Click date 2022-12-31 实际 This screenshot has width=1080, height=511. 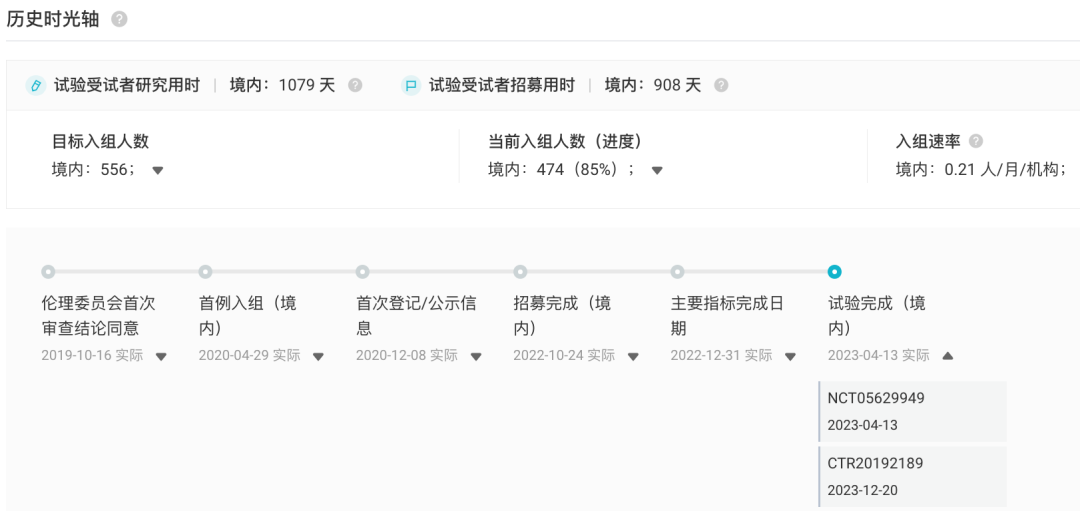[x=722, y=356]
